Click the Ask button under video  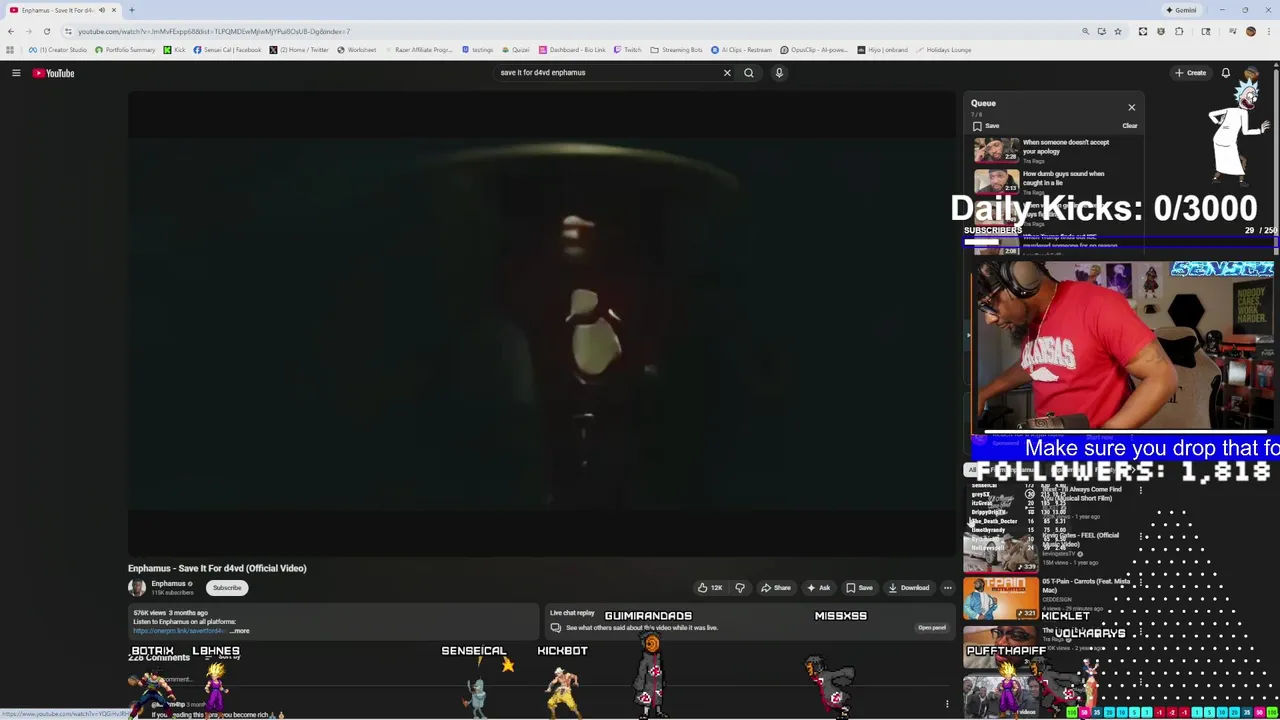819,588
